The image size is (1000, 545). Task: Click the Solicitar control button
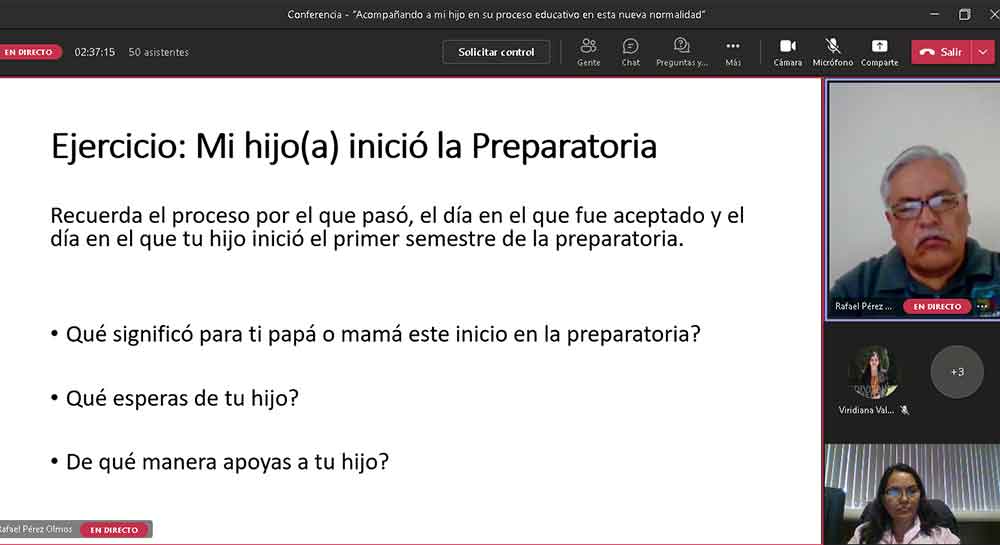tap(496, 52)
